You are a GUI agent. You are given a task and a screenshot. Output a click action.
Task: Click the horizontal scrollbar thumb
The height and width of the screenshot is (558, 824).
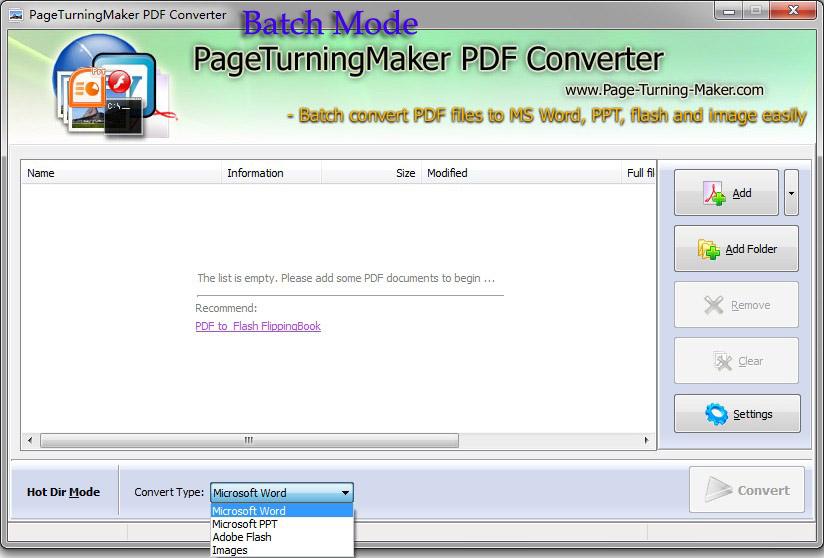(249, 440)
